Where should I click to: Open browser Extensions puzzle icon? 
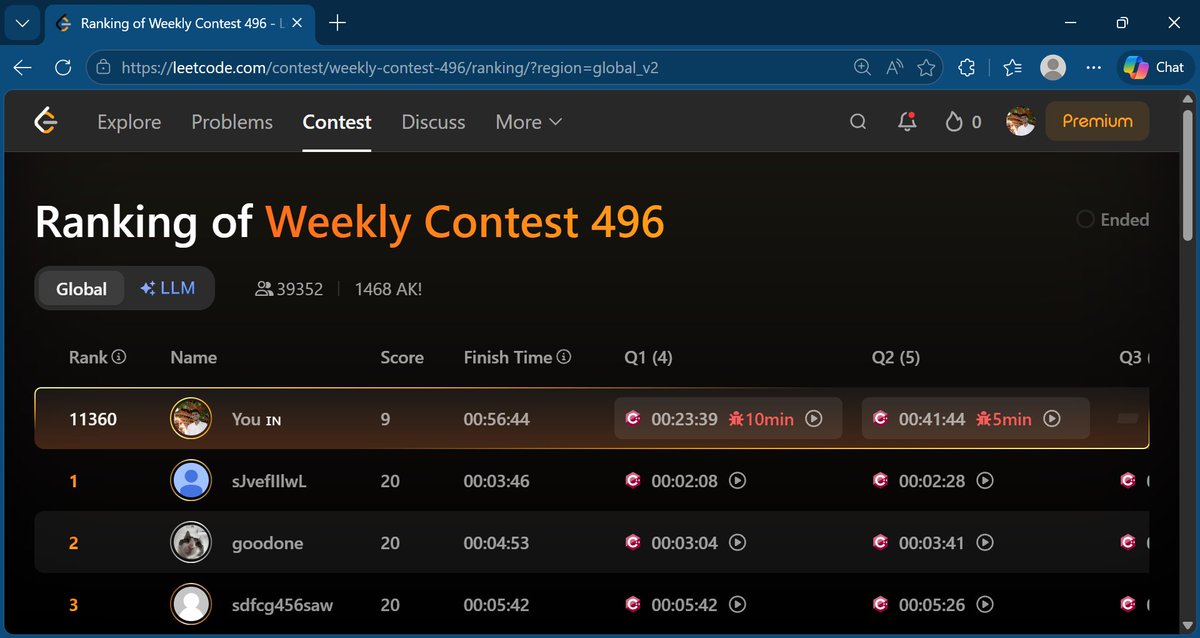pos(967,68)
